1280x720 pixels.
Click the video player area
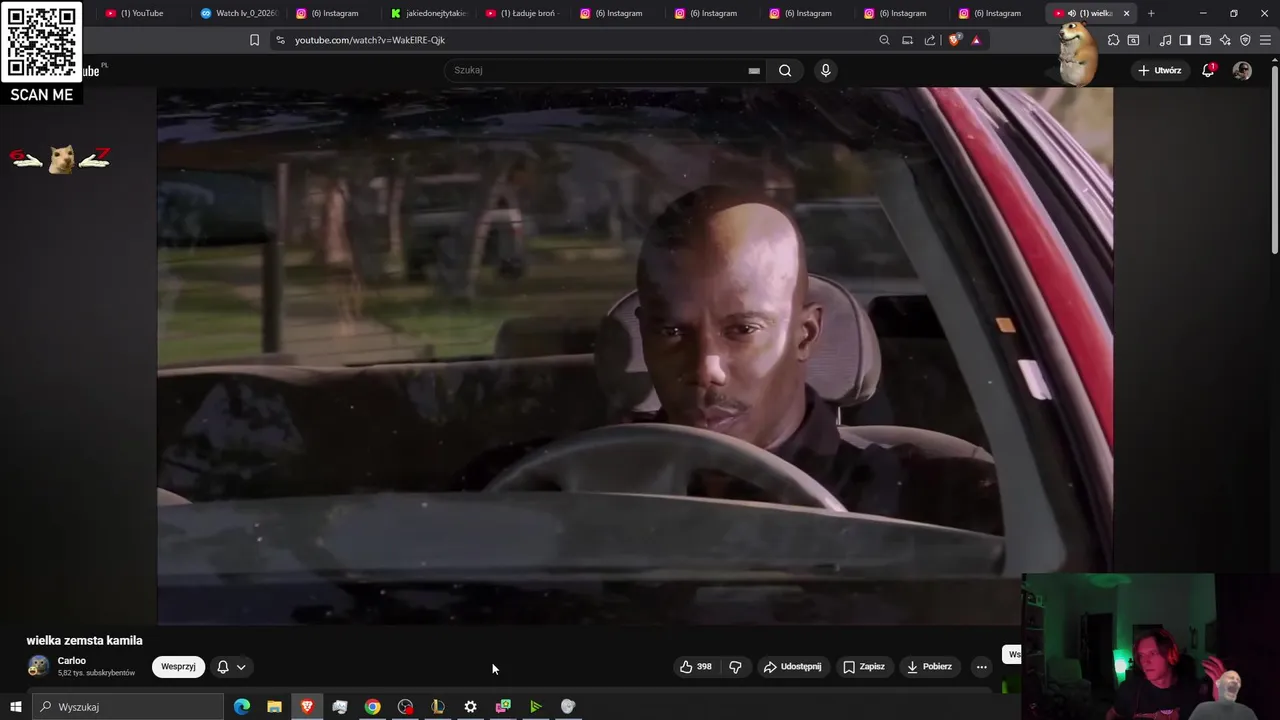click(x=635, y=356)
